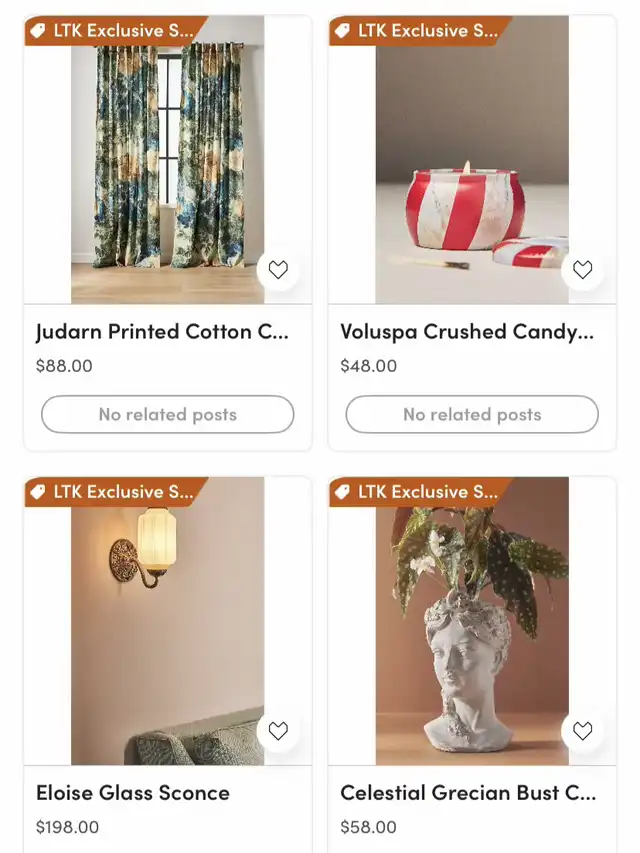Screen dimensions: 640x853
Task: Tap LTK Exclusive tag icon on curtain card
Action: [x=38, y=30]
